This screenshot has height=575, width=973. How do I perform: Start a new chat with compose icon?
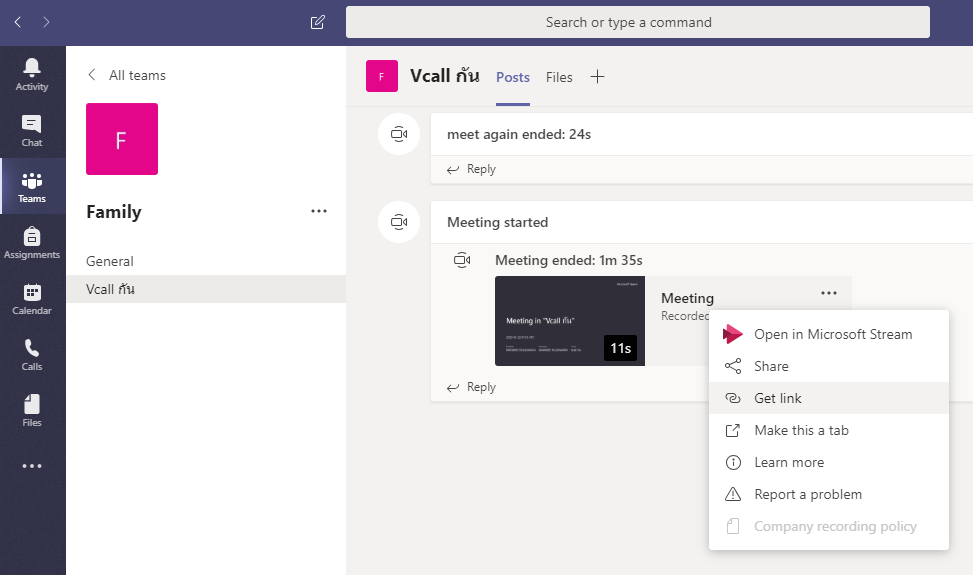[318, 22]
